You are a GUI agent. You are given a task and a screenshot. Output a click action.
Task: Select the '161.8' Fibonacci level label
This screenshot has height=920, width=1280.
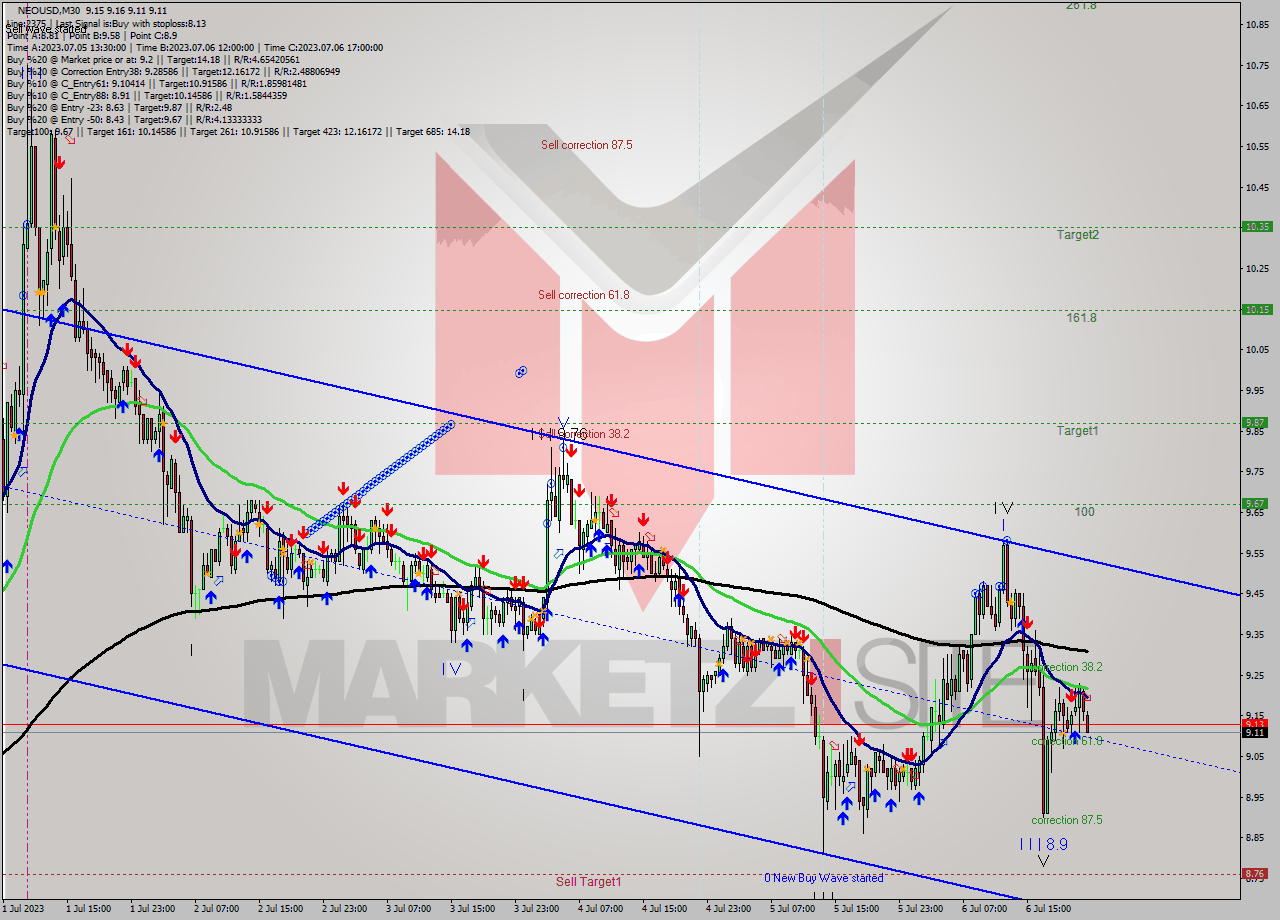1081,318
